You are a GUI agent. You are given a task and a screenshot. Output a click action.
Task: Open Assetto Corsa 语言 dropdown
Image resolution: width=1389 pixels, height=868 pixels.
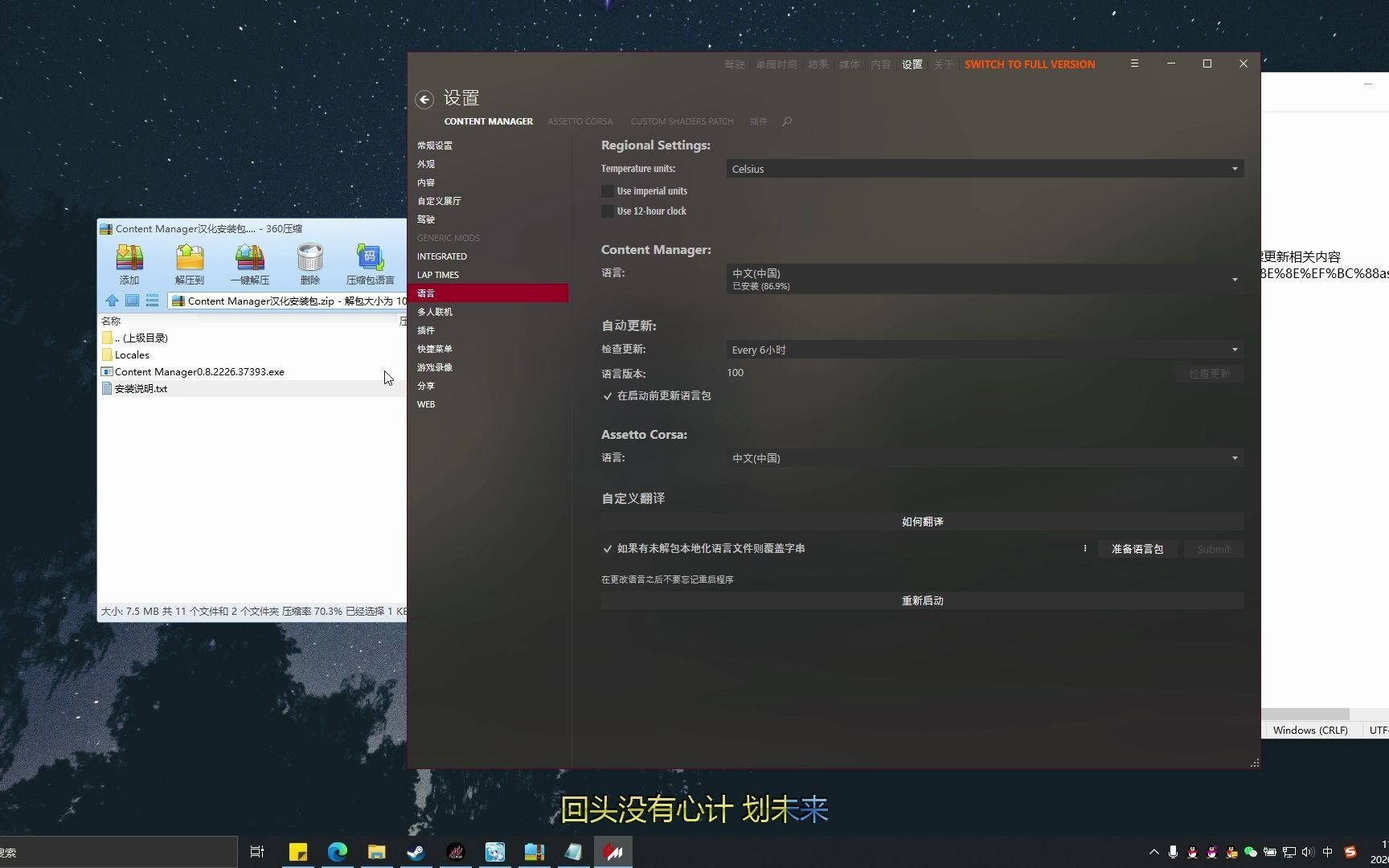pos(985,458)
